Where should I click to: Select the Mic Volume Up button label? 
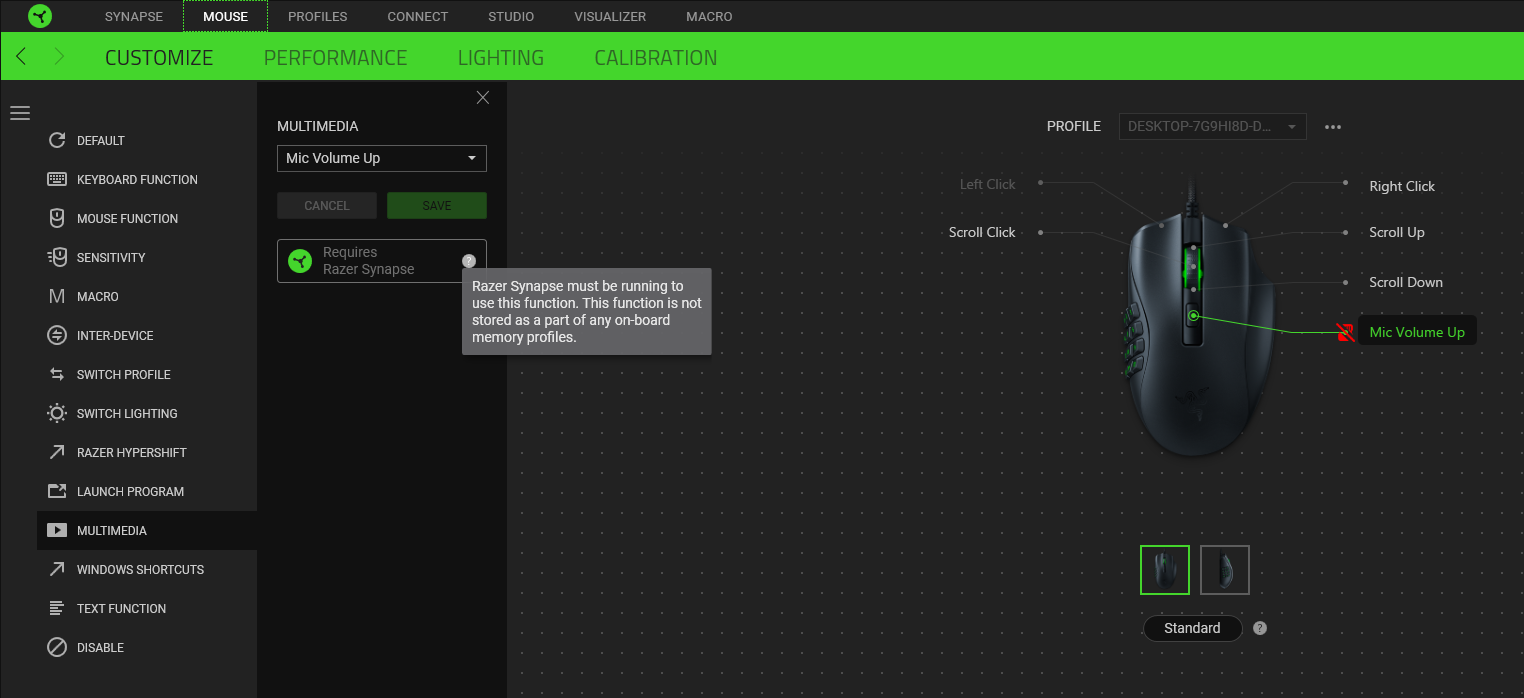[x=1417, y=332]
